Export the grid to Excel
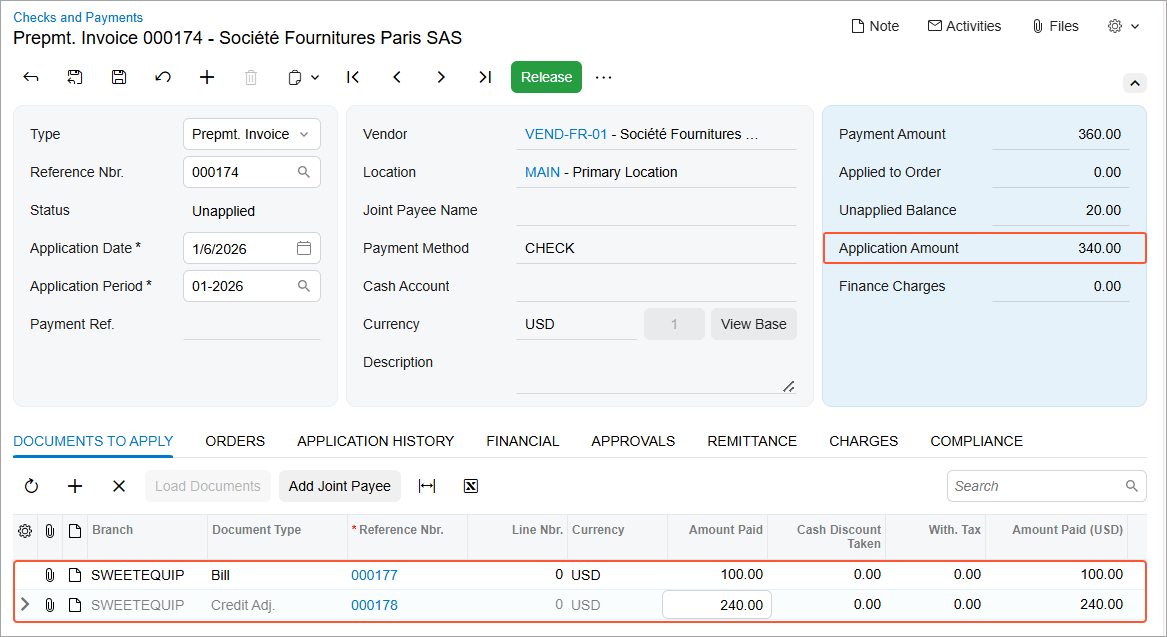This screenshot has height=637, width=1167. 470,486
